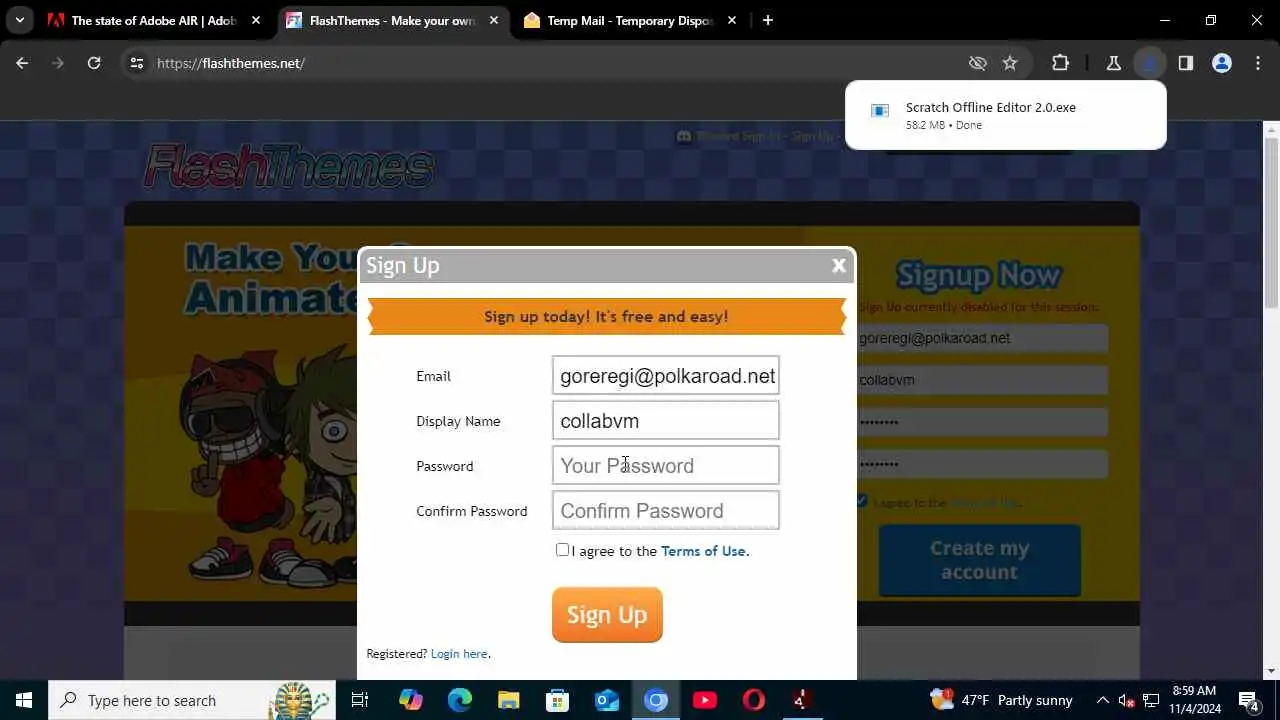Switch to The state of Adobe AIR tab
Image resolution: width=1280 pixels, height=720 pixels.
155,20
